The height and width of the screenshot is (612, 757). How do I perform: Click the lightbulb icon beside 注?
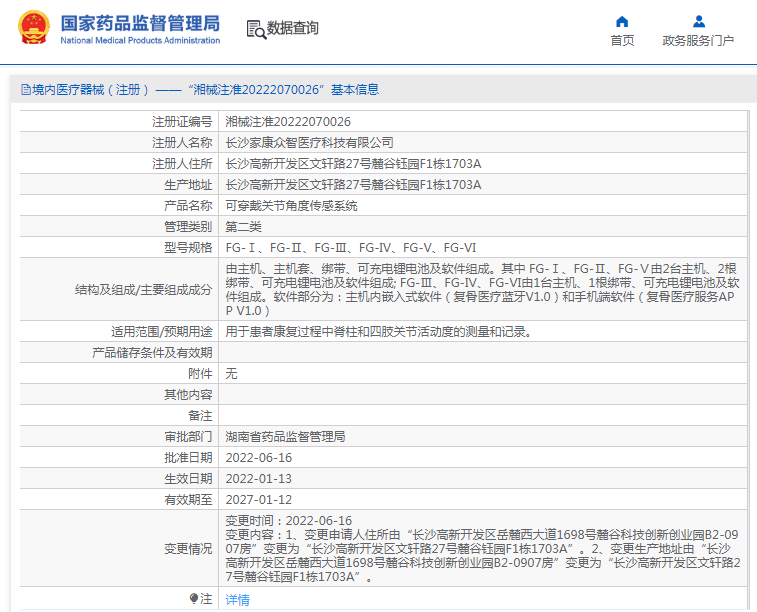click(x=194, y=599)
